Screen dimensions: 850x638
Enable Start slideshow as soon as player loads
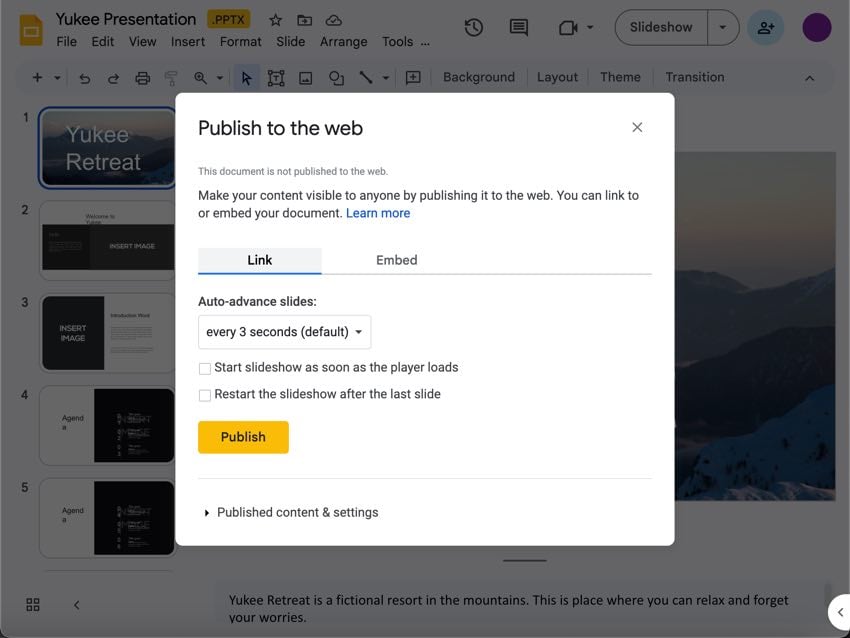tap(205, 368)
